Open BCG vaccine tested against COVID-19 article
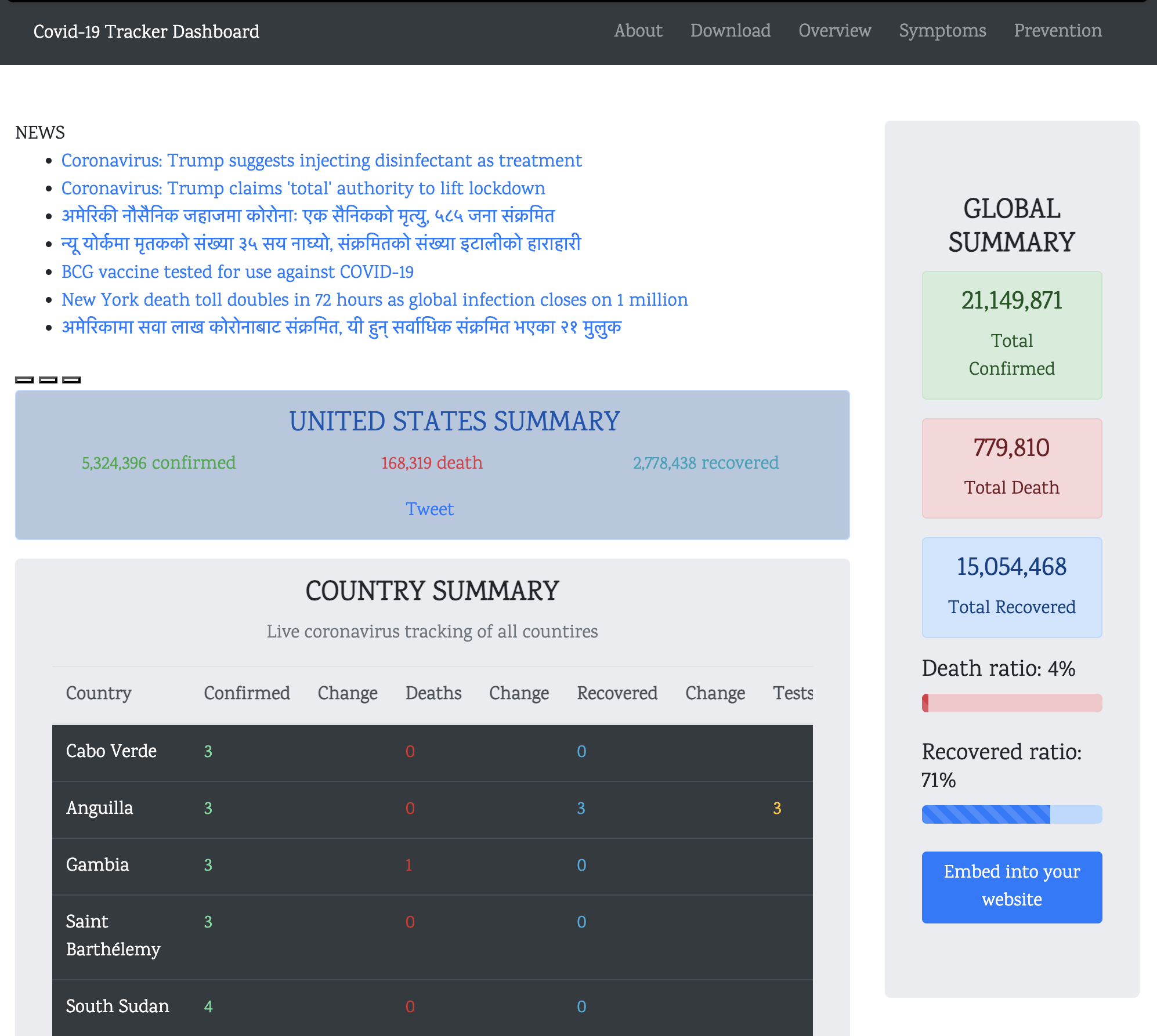The width and height of the screenshot is (1157, 1036). (x=237, y=272)
